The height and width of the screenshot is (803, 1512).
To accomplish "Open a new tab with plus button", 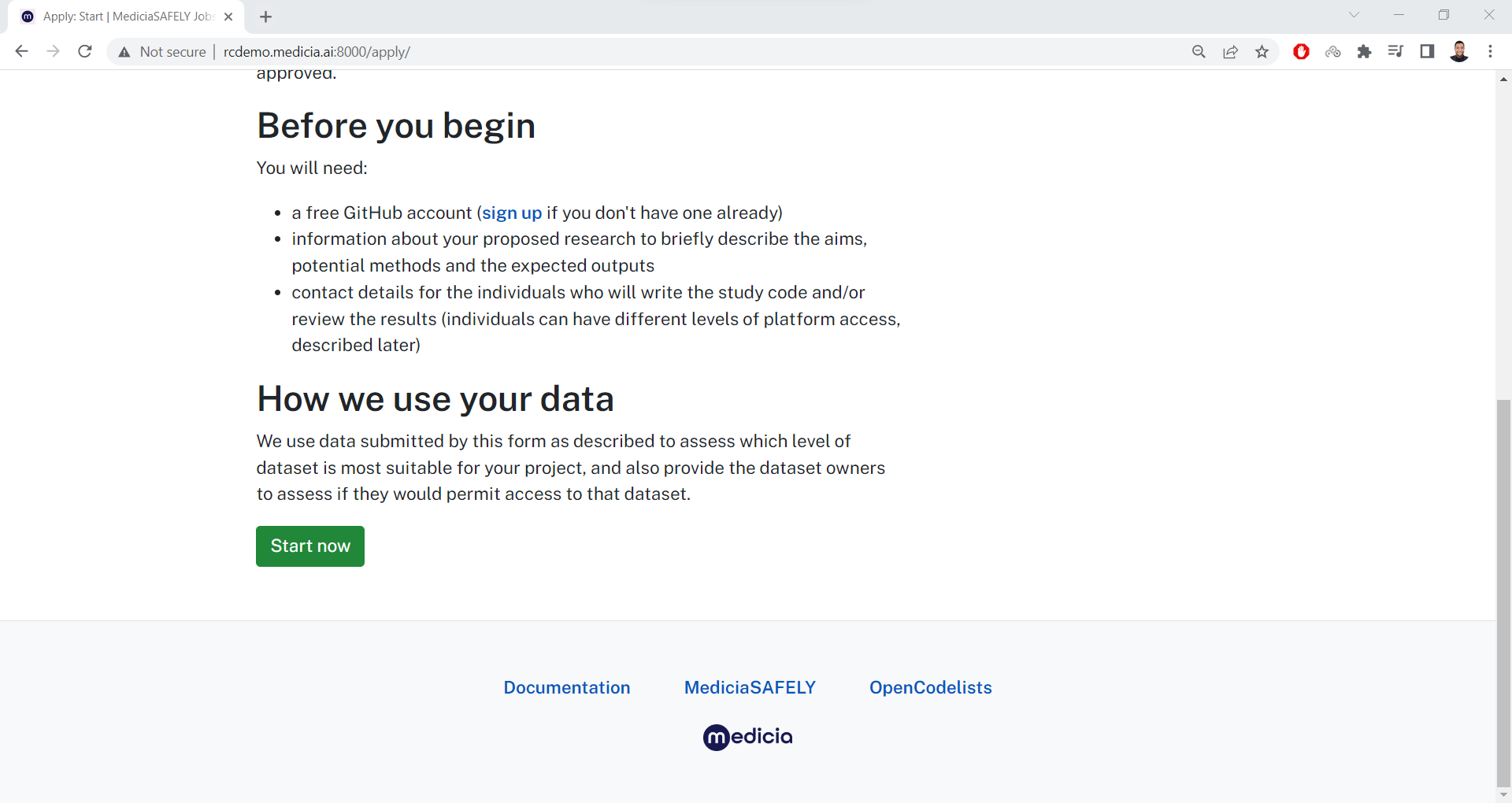I will click(265, 17).
